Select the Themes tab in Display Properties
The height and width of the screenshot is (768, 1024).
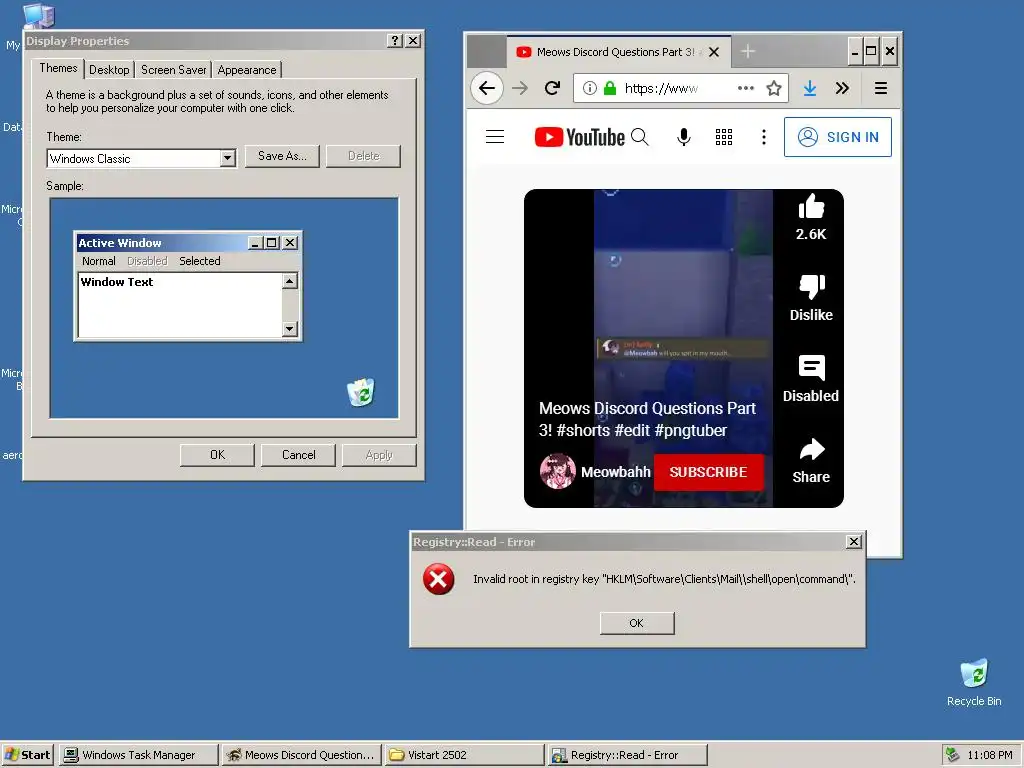pyautogui.click(x=58, y=68)
